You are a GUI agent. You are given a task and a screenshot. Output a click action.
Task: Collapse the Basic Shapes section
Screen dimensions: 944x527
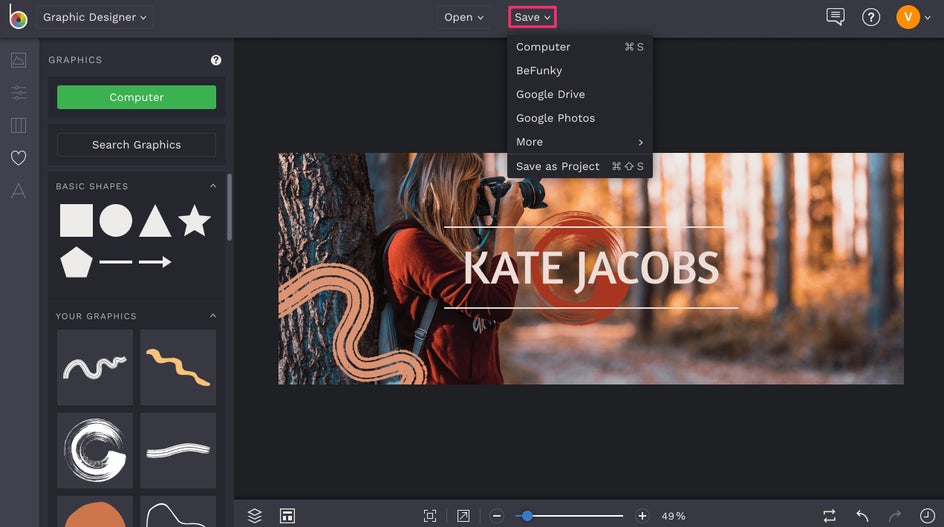pos(213,186)
